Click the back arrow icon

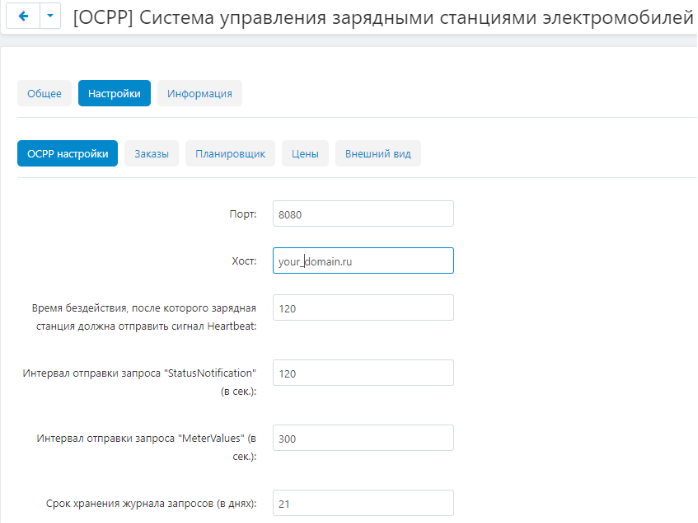coord(23,16)
